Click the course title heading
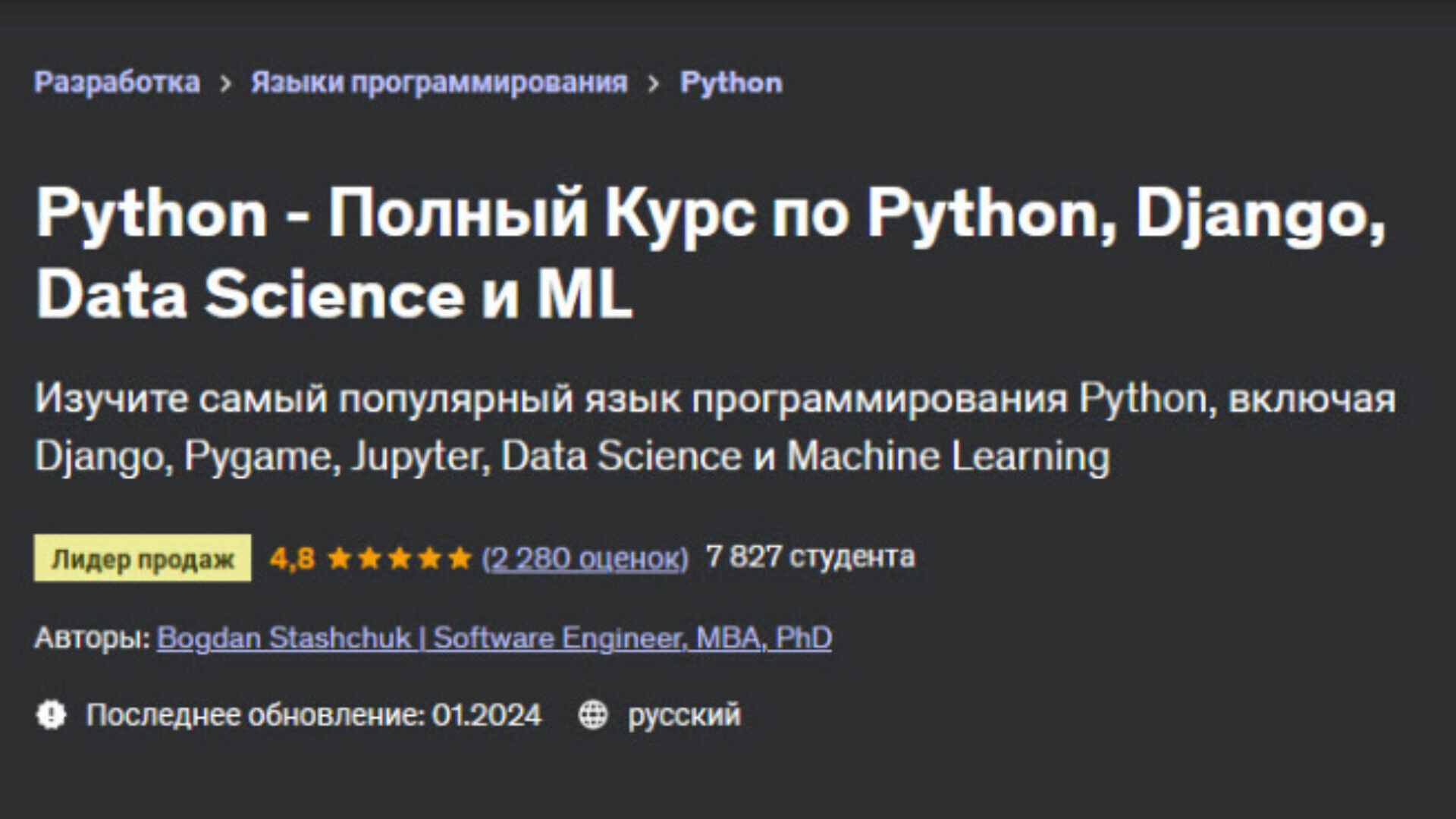Screen dimensions: 1456x819 click(x=709, y=253)
